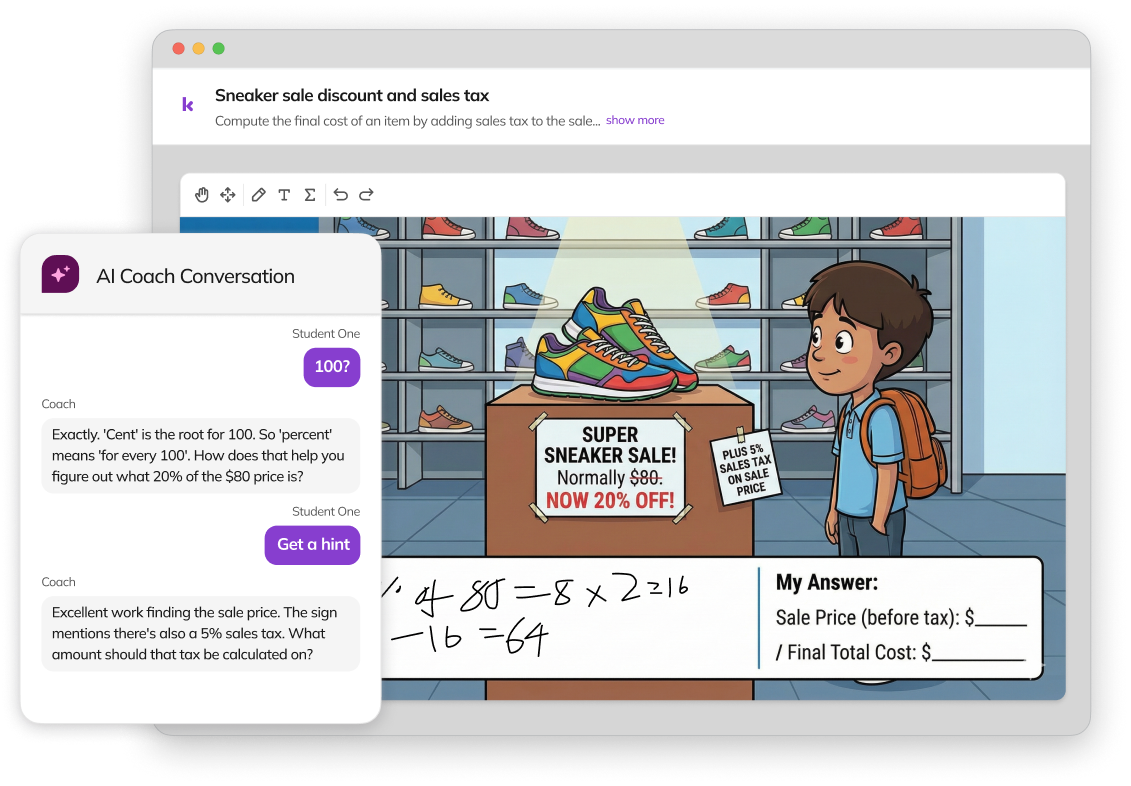Viewport: 1131px width, 786px height.
Task: Click the handwritten '=64' work
Action: click(514, 637)
